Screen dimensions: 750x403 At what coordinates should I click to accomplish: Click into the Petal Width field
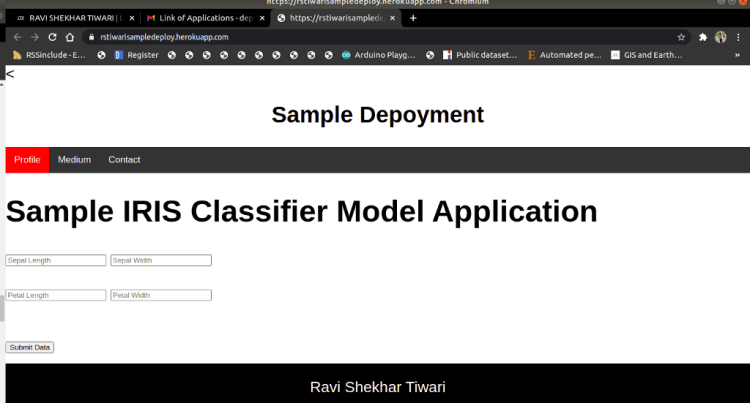(x=161, y=295)
